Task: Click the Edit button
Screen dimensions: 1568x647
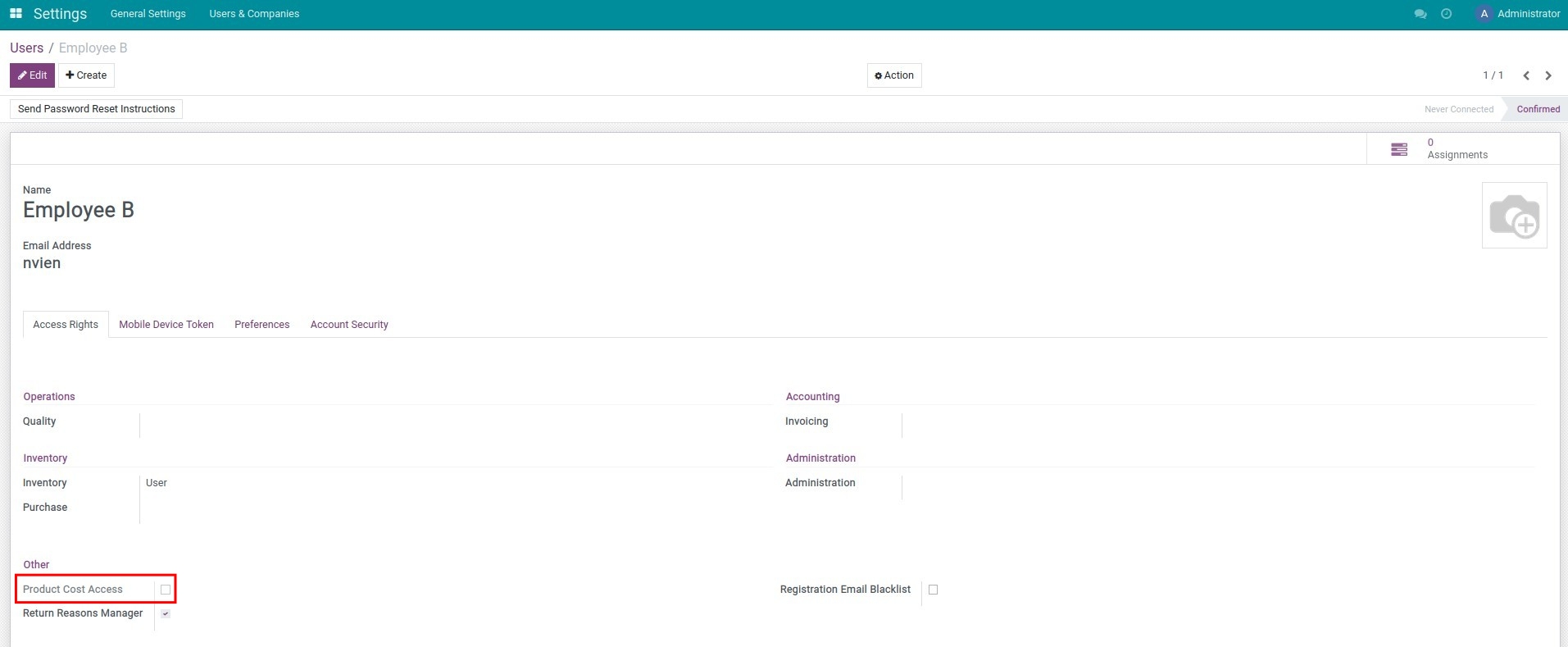Action: (x=33, y=75)
